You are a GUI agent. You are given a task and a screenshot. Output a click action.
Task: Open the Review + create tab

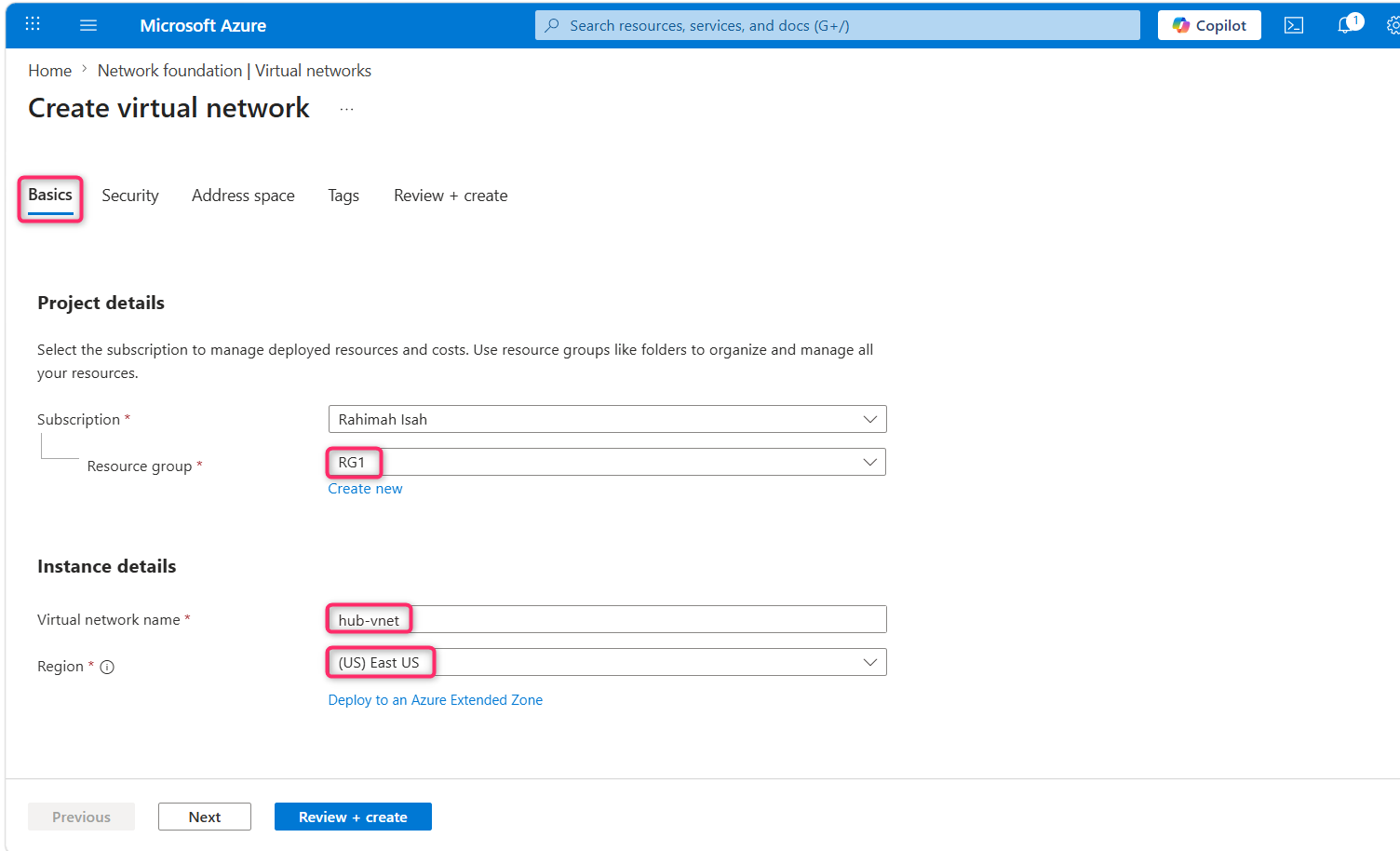pyautogui.click(x=451, y=196)
